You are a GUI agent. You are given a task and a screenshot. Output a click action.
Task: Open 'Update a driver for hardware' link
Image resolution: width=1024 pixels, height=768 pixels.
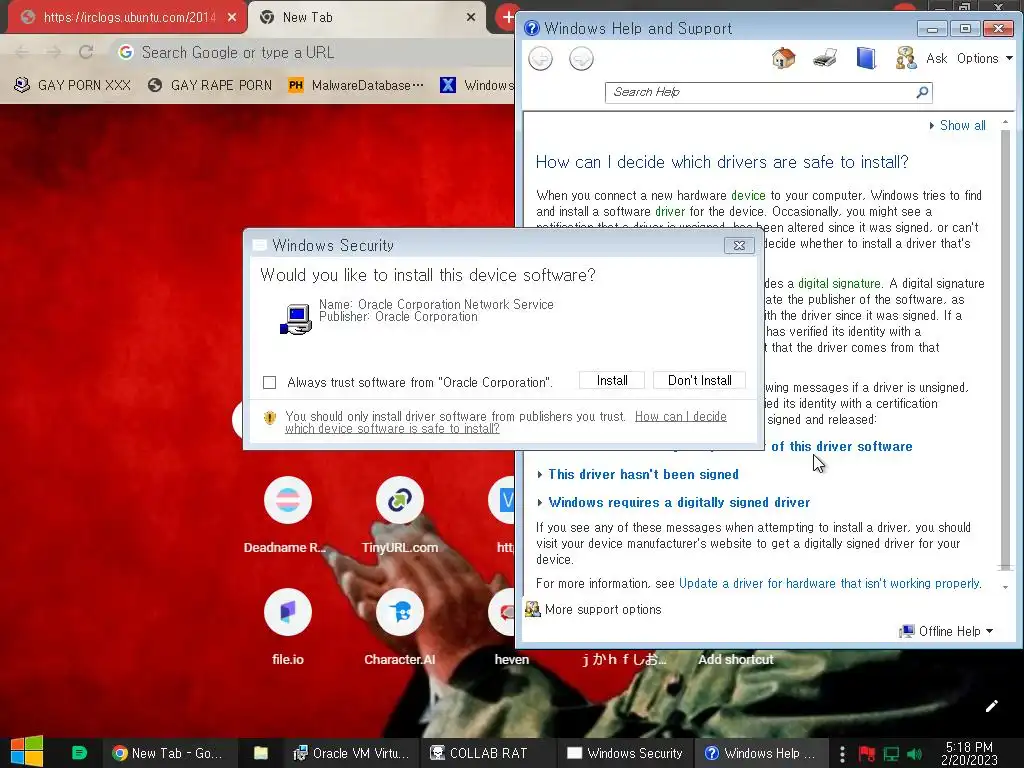pyautogui.click(x=829, y=584)
